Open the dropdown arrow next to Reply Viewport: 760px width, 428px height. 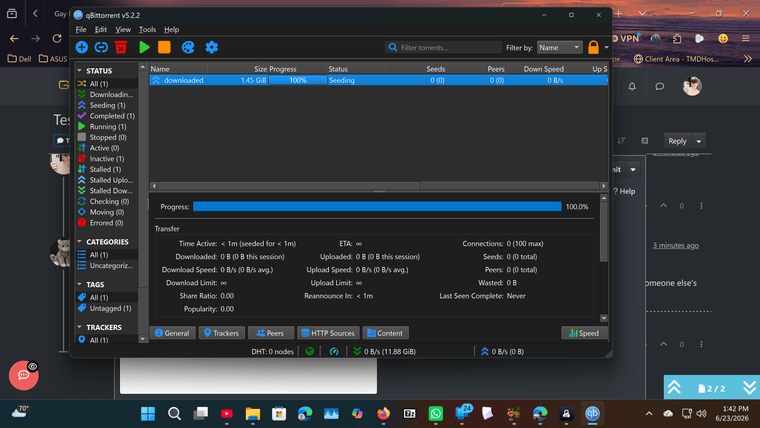(699, 141)
